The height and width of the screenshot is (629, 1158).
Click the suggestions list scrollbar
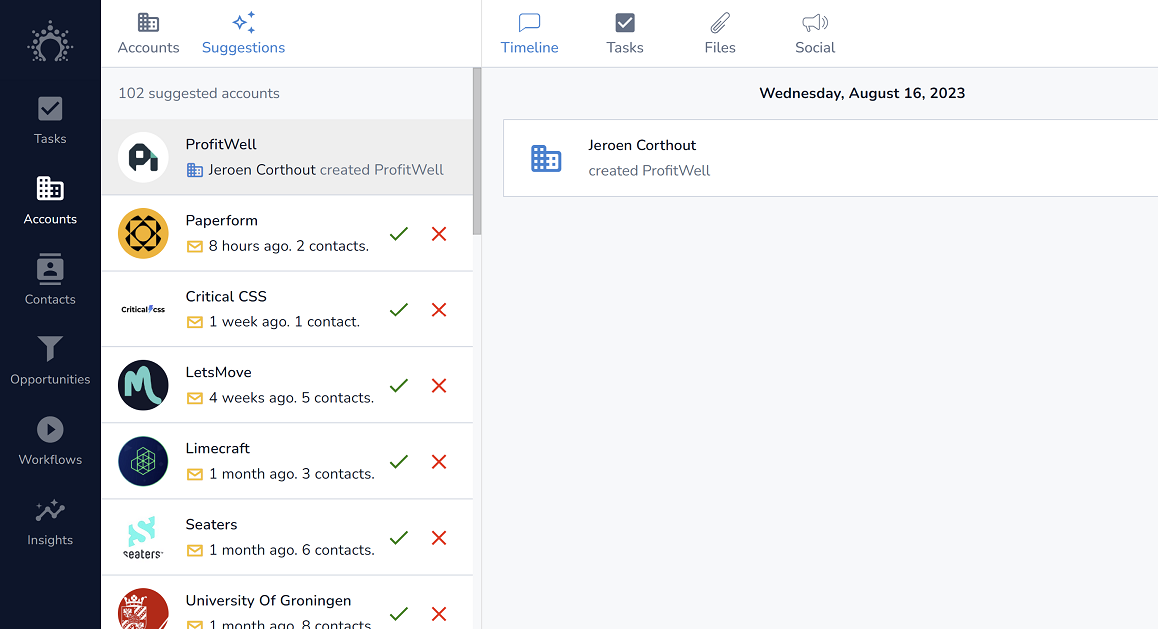click(477, 151)
